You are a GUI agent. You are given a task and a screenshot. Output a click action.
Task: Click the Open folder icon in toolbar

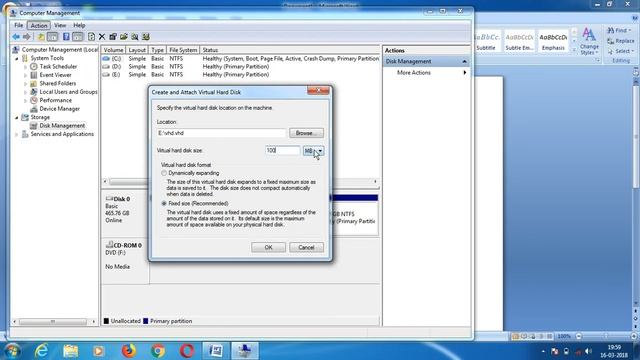coord(124,37)
